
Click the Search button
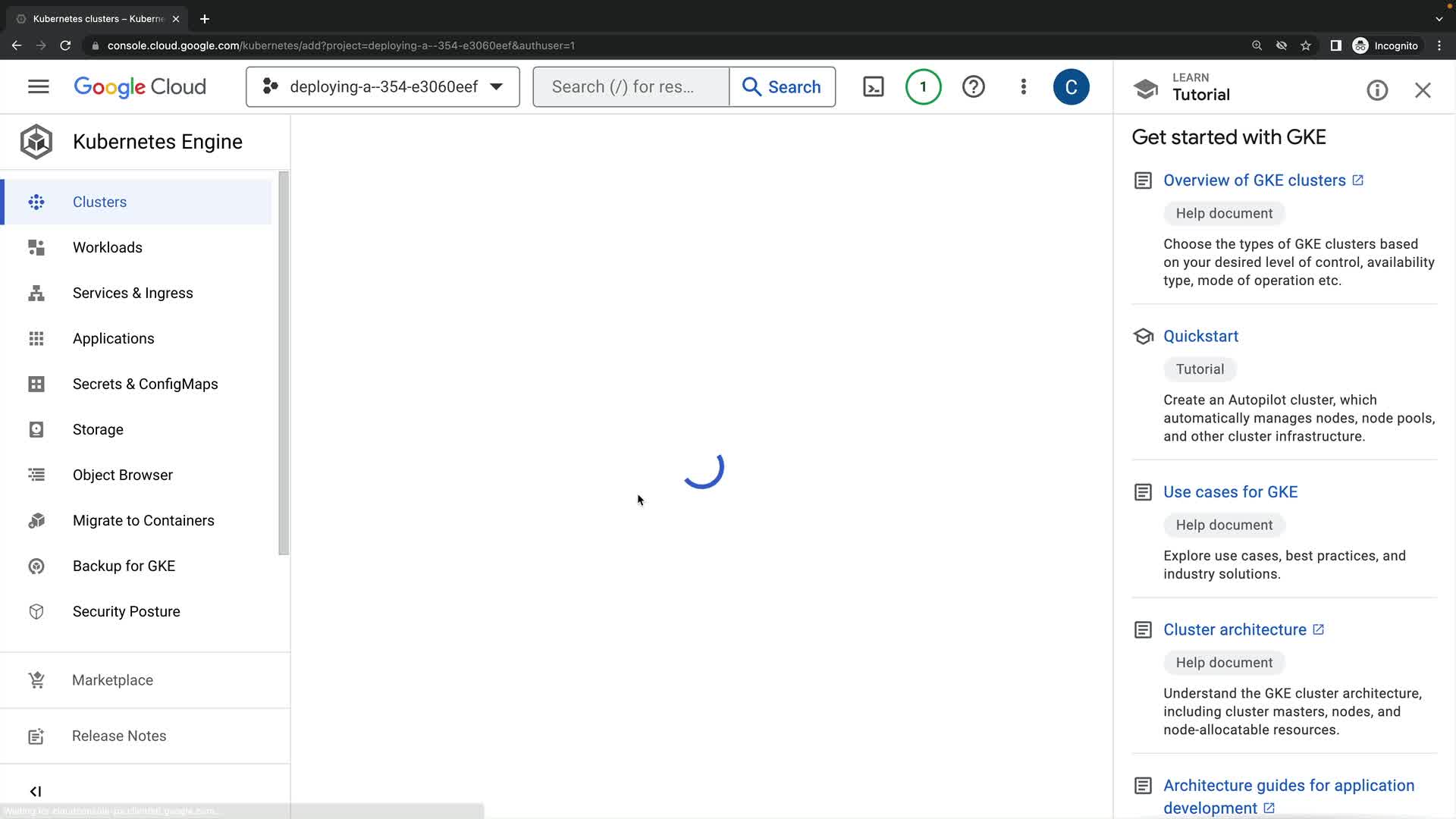coord(782,86)
